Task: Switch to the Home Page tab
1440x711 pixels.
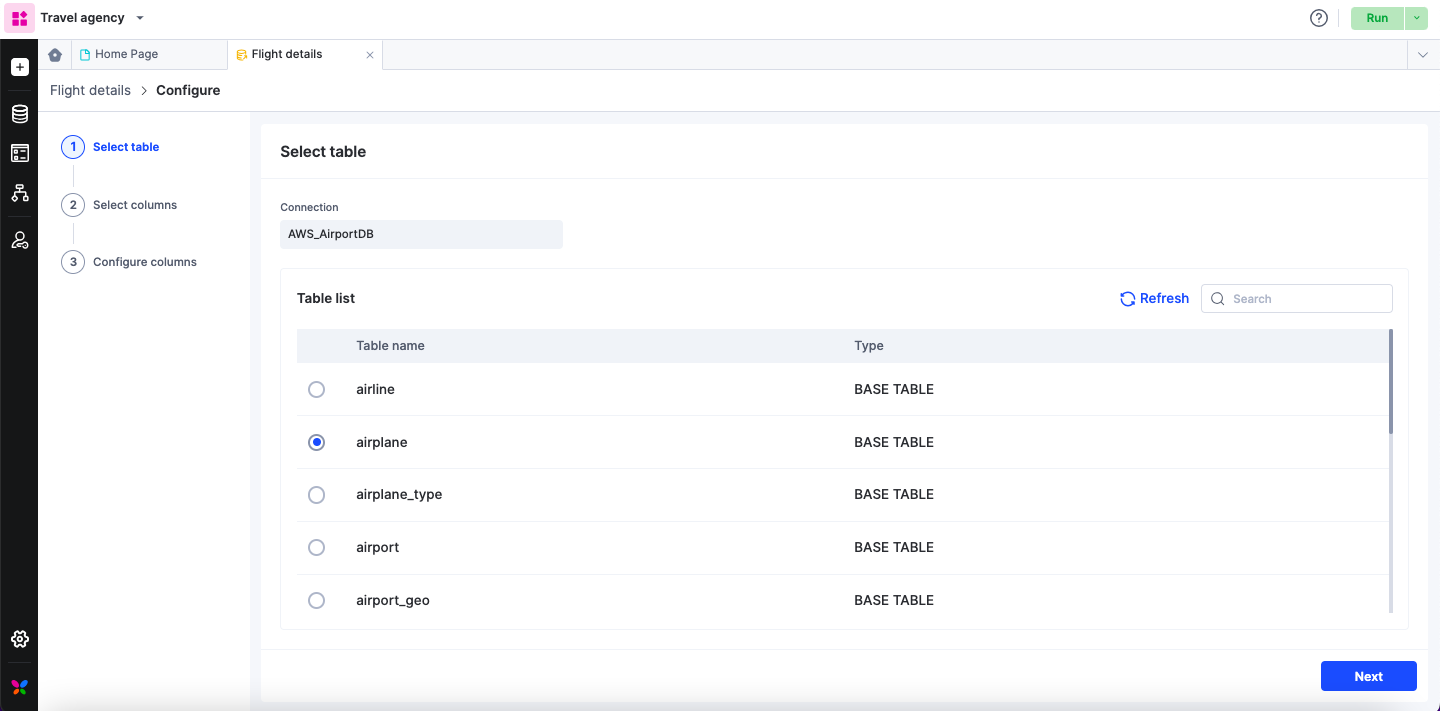Action: coord(149,54)
